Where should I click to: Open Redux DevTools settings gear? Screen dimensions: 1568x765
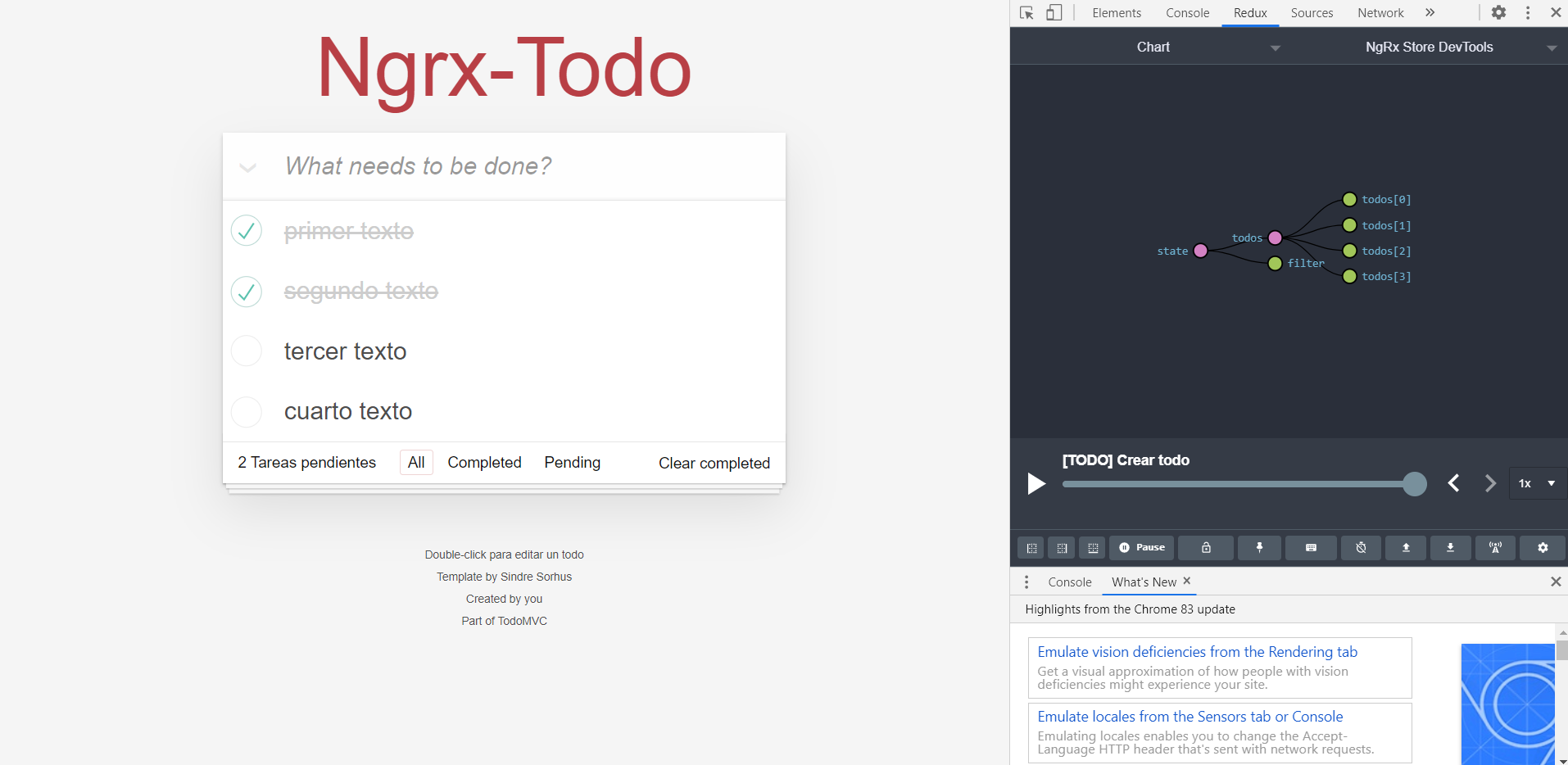(1543, 548)
